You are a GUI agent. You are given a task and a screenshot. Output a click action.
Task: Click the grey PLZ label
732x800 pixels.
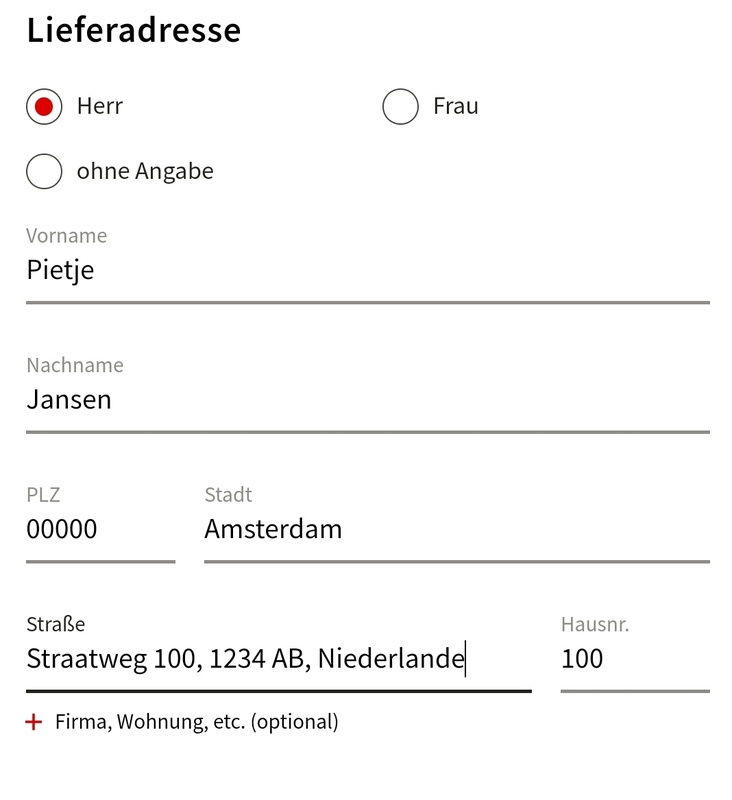pyautogui.click(x=44, y=495)
